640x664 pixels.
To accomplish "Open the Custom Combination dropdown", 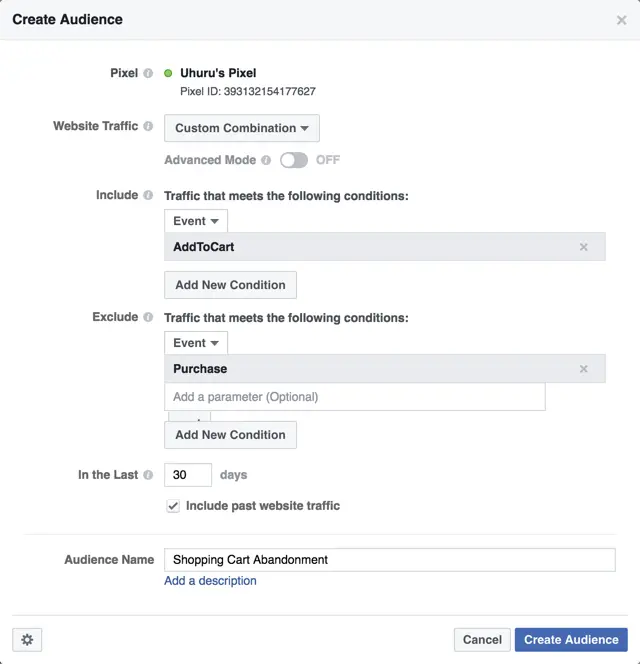I will pyautogui.click(x=242, y=128).
